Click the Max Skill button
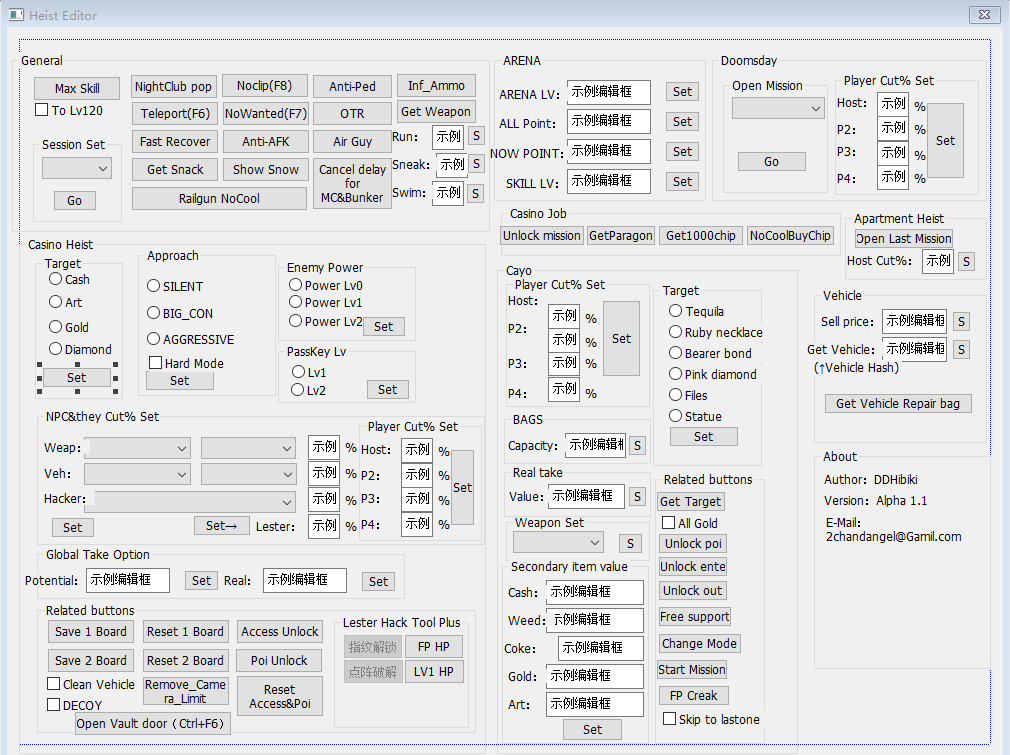Screen dimensions: 1010x755 click(76, 88)
